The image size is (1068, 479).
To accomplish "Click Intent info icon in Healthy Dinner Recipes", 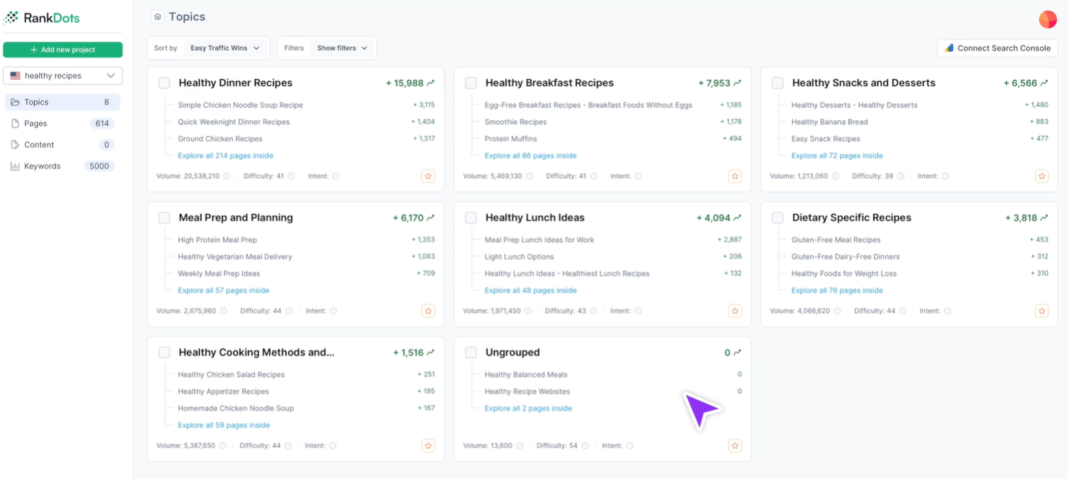I will click(336, 176).
